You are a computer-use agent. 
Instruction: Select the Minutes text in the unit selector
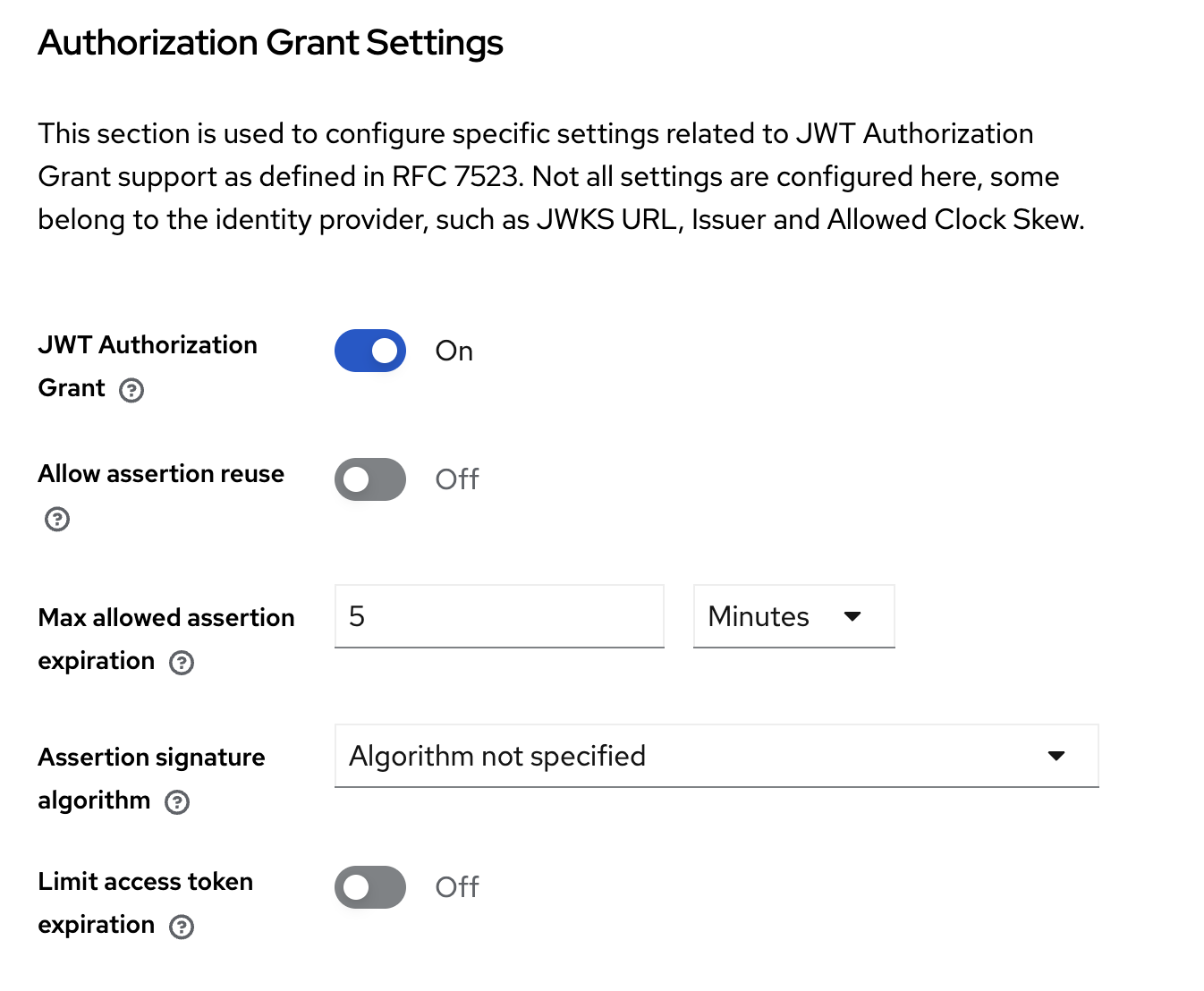click(x=758, y=616)
